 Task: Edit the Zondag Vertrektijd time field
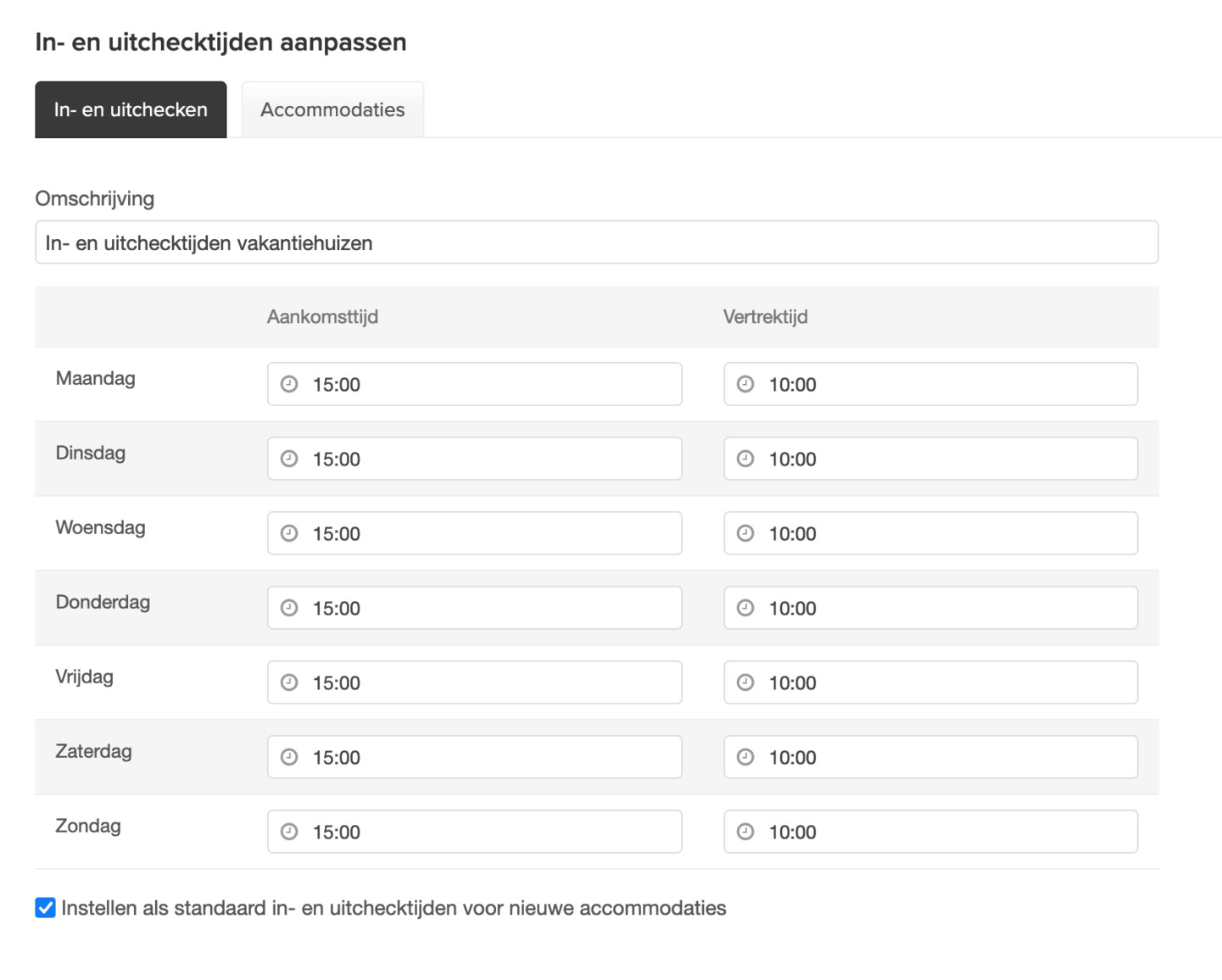[x=948, y=832]
